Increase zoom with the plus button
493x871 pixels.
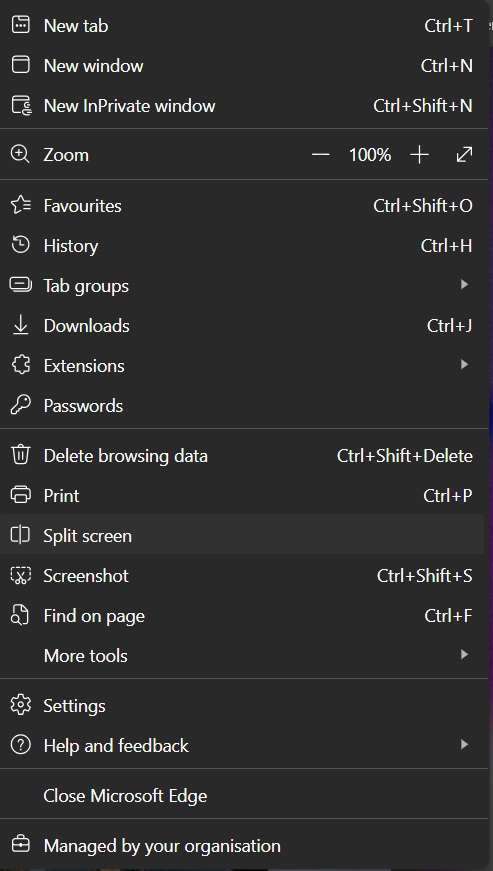(419, 154)
